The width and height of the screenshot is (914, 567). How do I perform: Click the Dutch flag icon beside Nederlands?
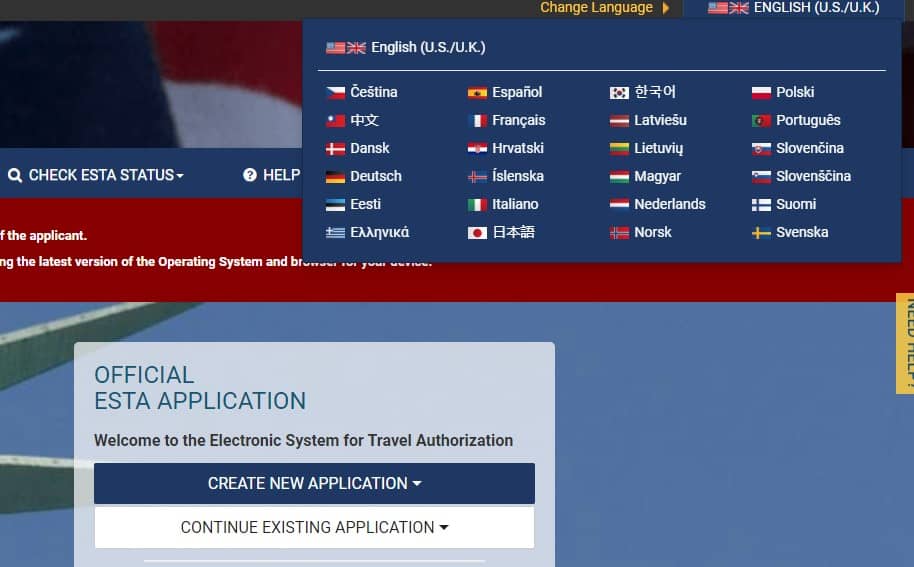[x=619, y=205]
